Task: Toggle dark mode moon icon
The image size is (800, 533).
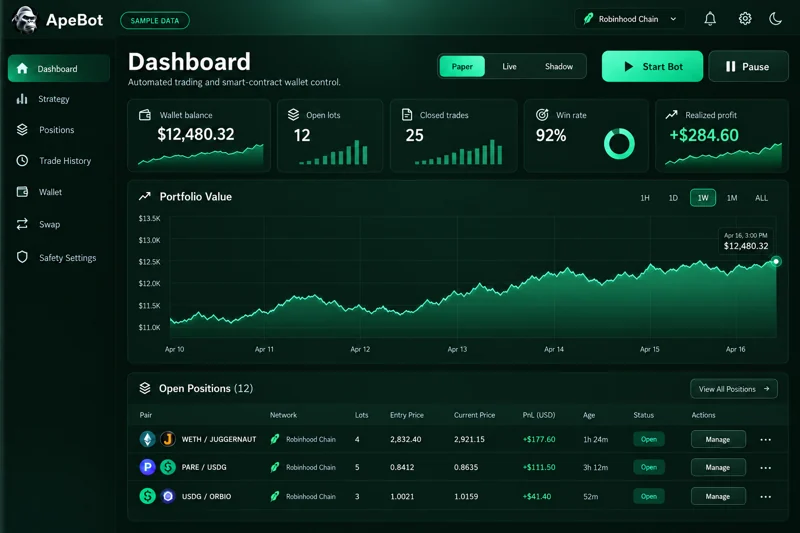Action: [x=775, y=19]
